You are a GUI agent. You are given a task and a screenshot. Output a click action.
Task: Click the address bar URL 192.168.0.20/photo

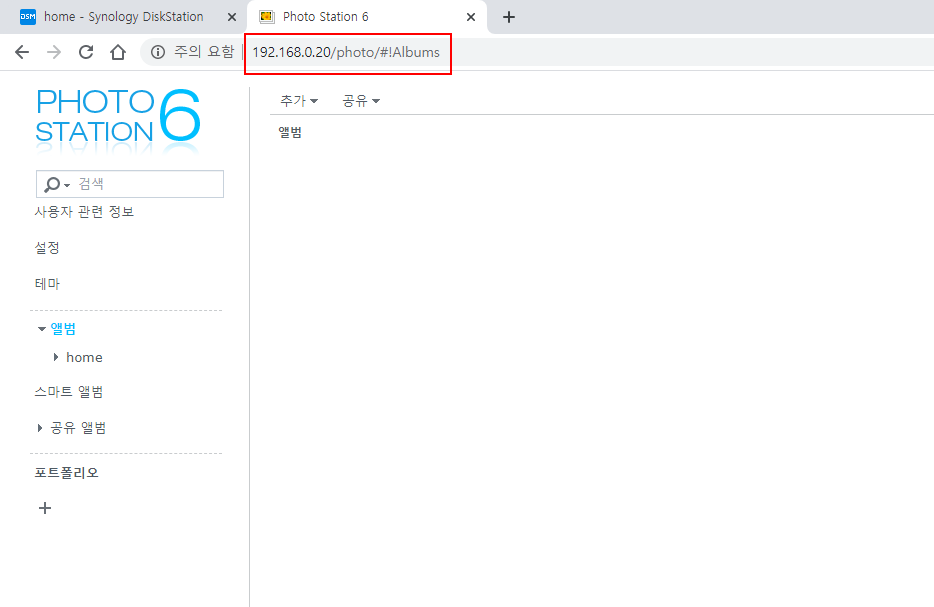click(346, 52)
